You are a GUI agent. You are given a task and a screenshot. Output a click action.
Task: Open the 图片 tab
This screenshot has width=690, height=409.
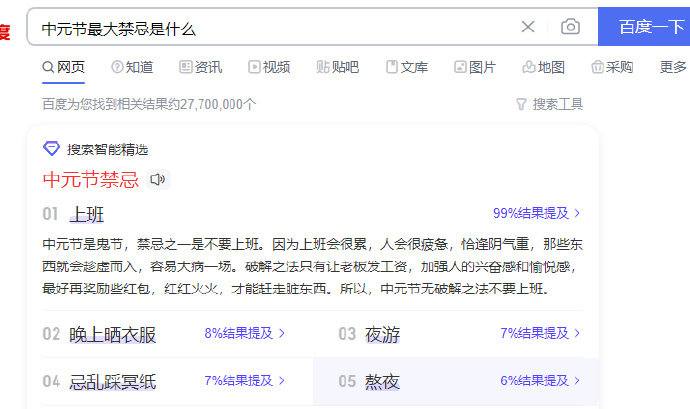pyautogui.click(x=475, y=67)
